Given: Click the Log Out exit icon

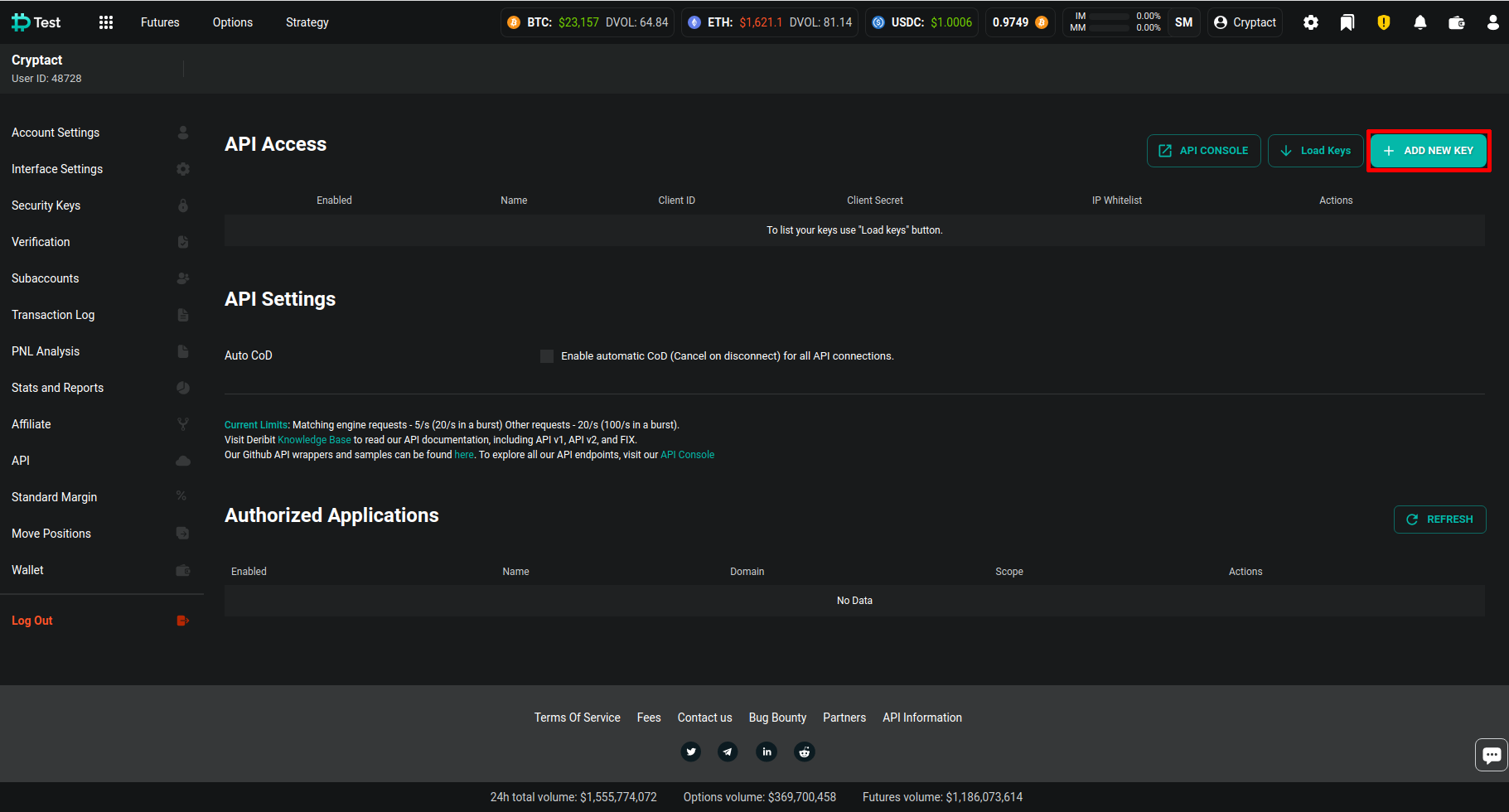Looking at the screenshot, I should click(x=183, y=621).
